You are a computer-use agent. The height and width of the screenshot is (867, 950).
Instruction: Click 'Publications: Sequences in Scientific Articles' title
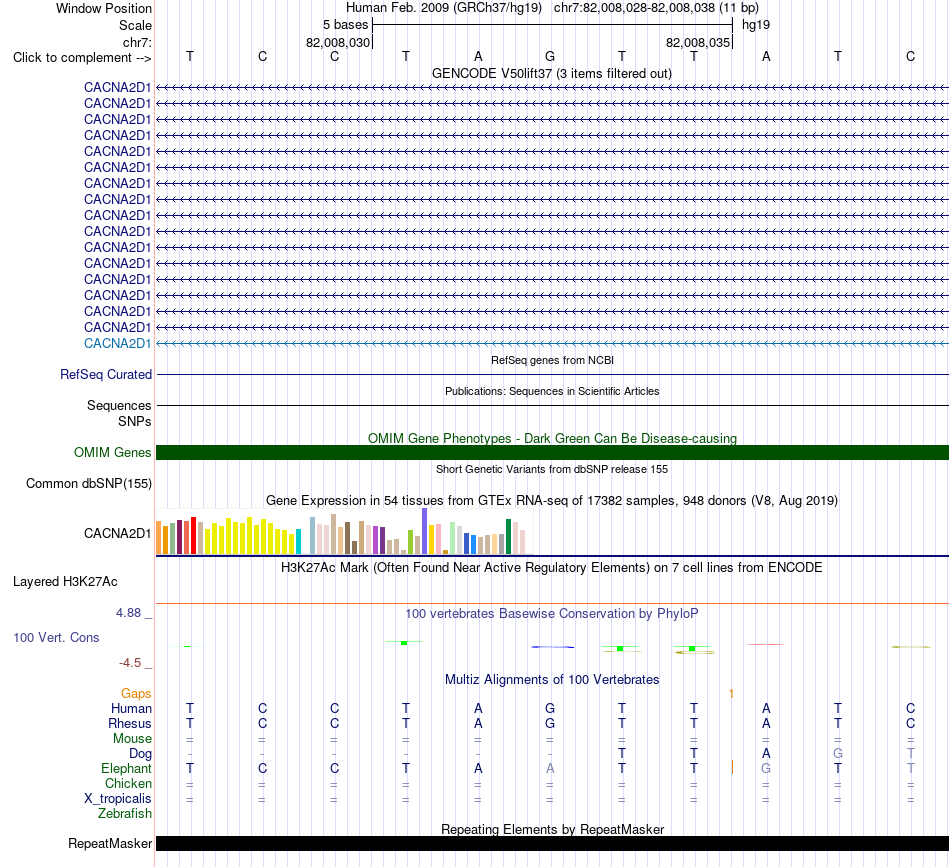552,391
